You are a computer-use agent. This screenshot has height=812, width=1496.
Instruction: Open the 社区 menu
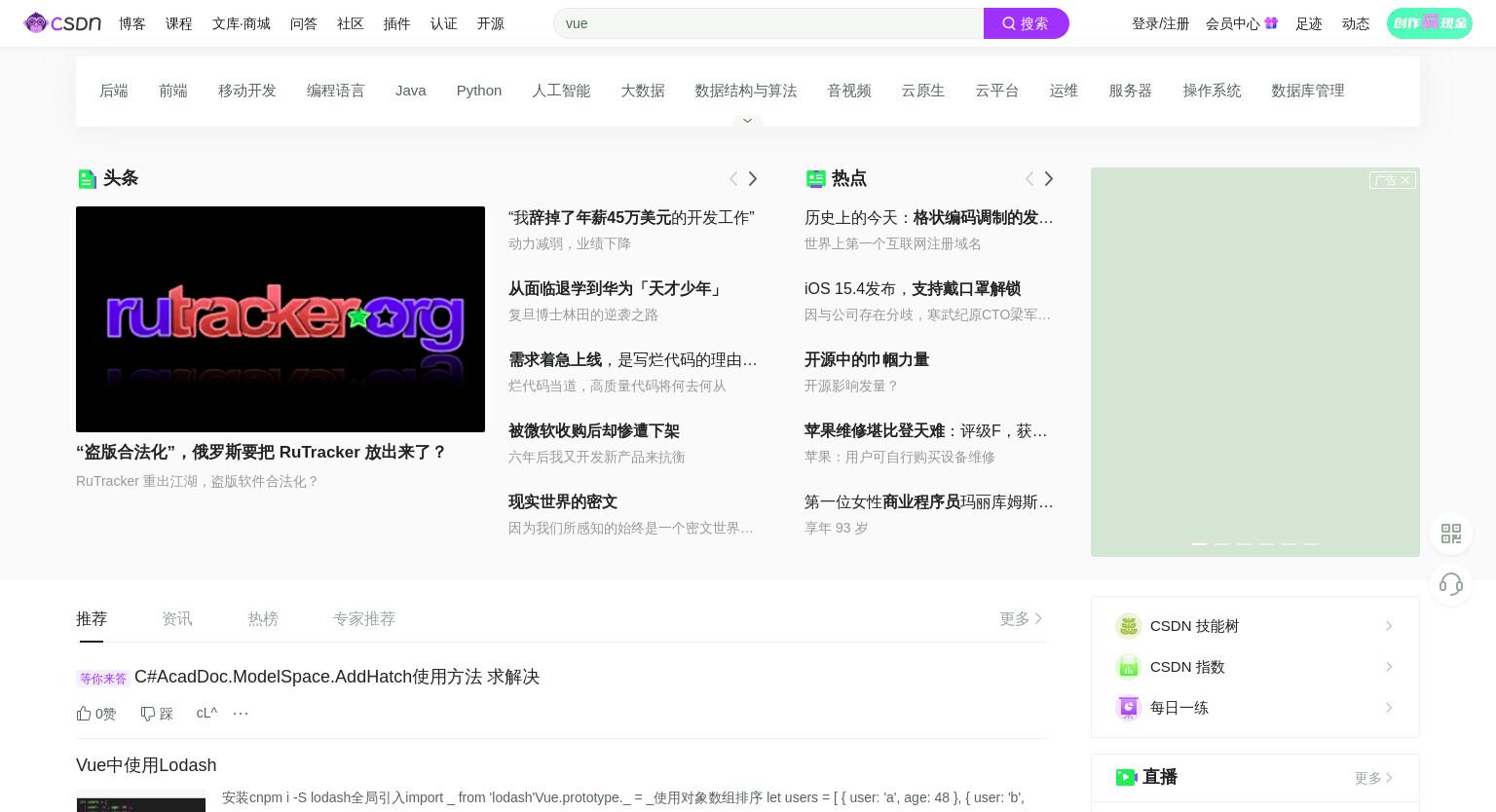point(351,23)
